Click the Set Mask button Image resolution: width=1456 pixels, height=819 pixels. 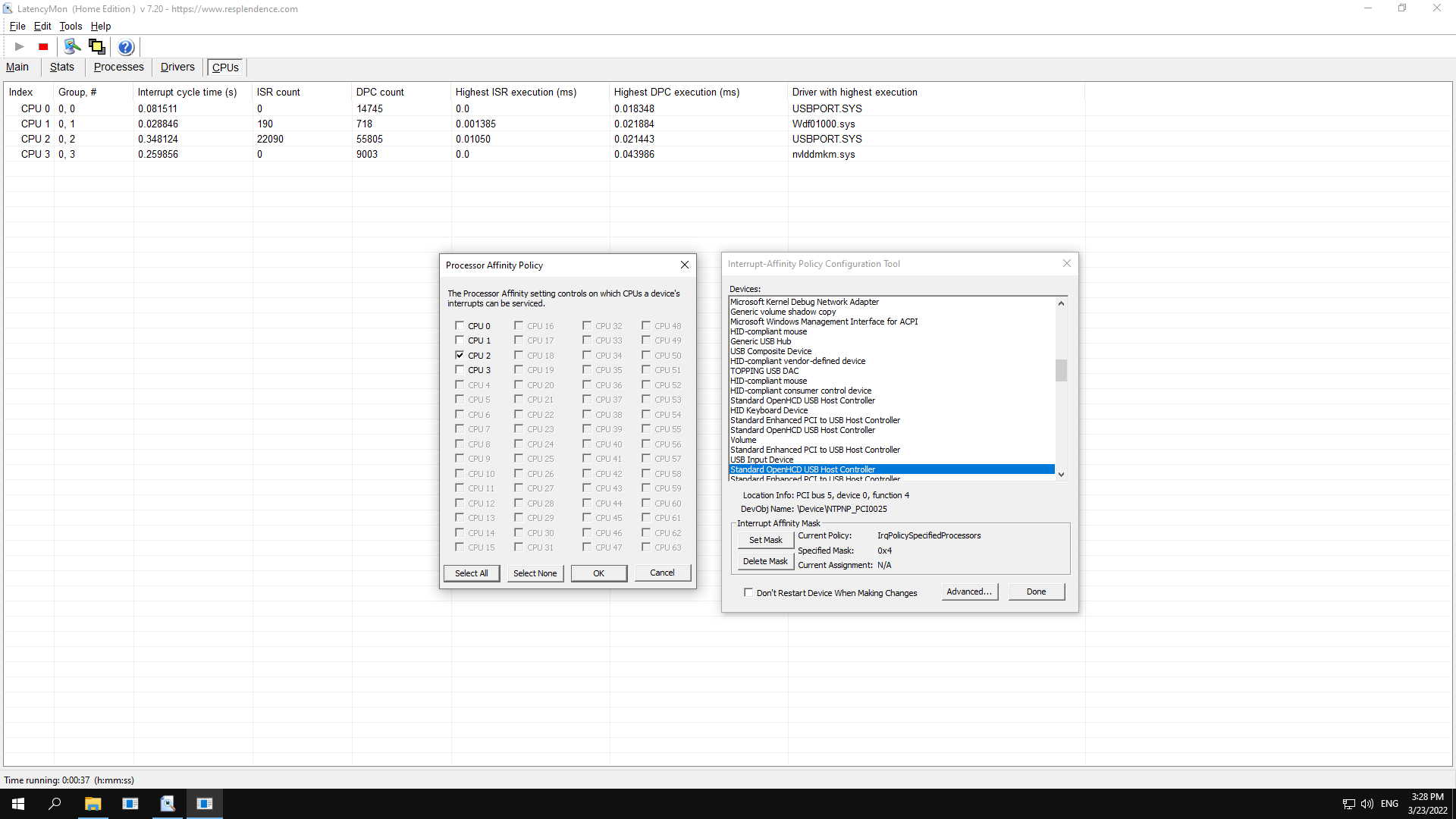pos(766,540)
